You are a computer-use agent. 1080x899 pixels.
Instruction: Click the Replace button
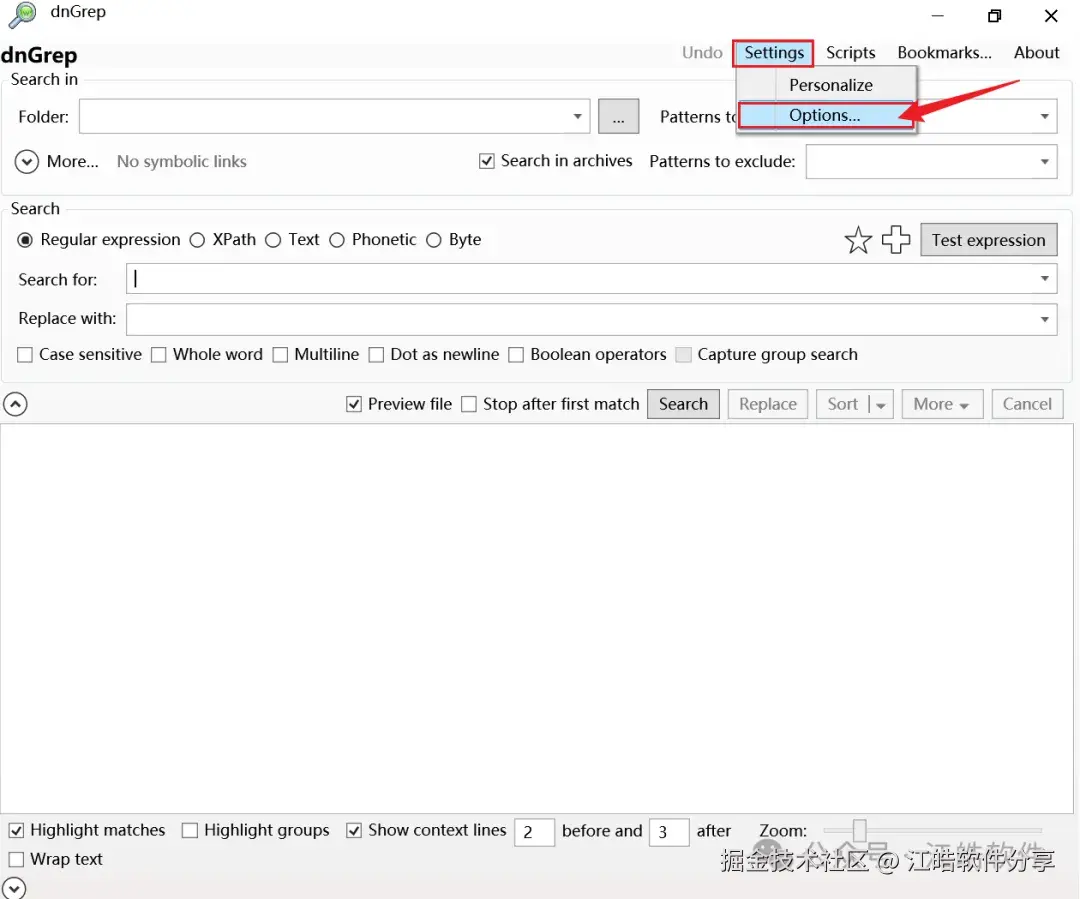click(767, 404)
